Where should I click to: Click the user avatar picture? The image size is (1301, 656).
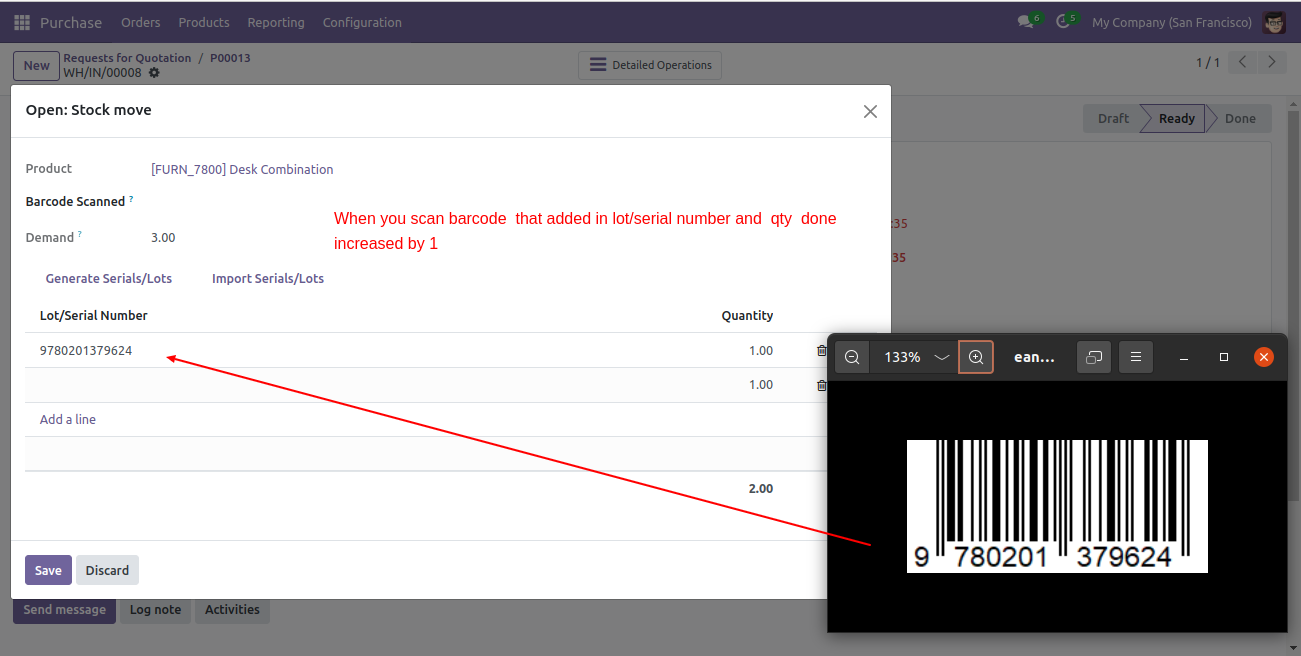(1274, 22)
